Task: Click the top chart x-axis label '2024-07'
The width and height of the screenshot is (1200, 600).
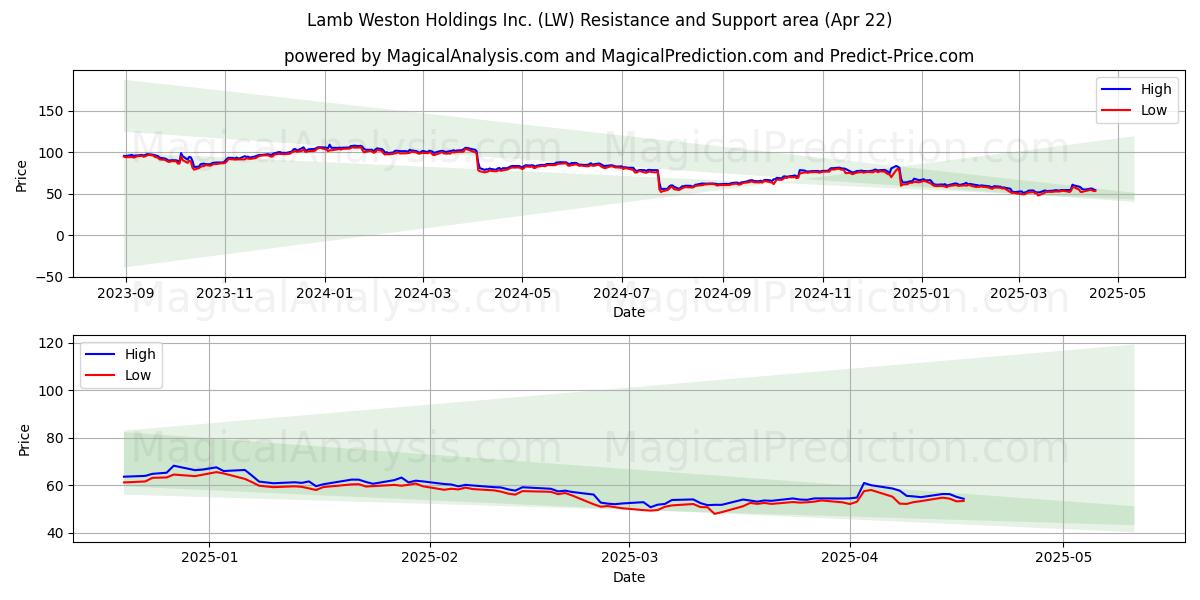Action: point(623,296)
